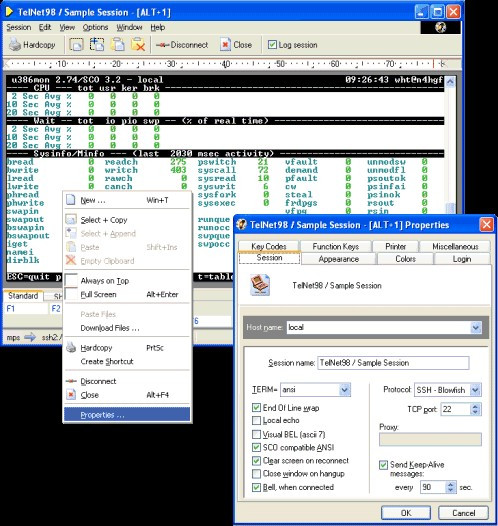Toggle Visual BEL (ascii 7) checkbox
This screenshot has width=498, height=526.
[256, 434]
